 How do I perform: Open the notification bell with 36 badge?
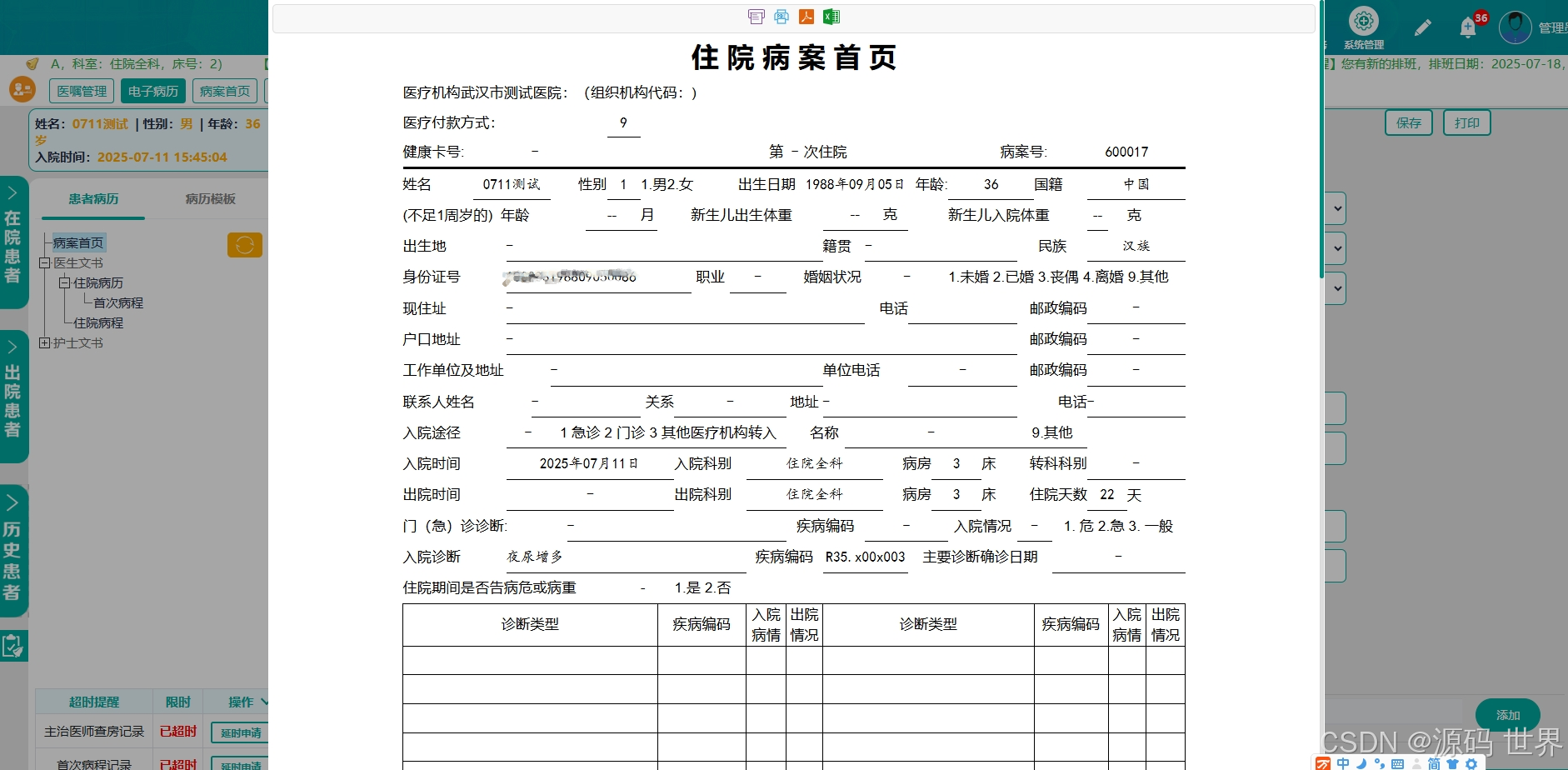point(1469,27)
